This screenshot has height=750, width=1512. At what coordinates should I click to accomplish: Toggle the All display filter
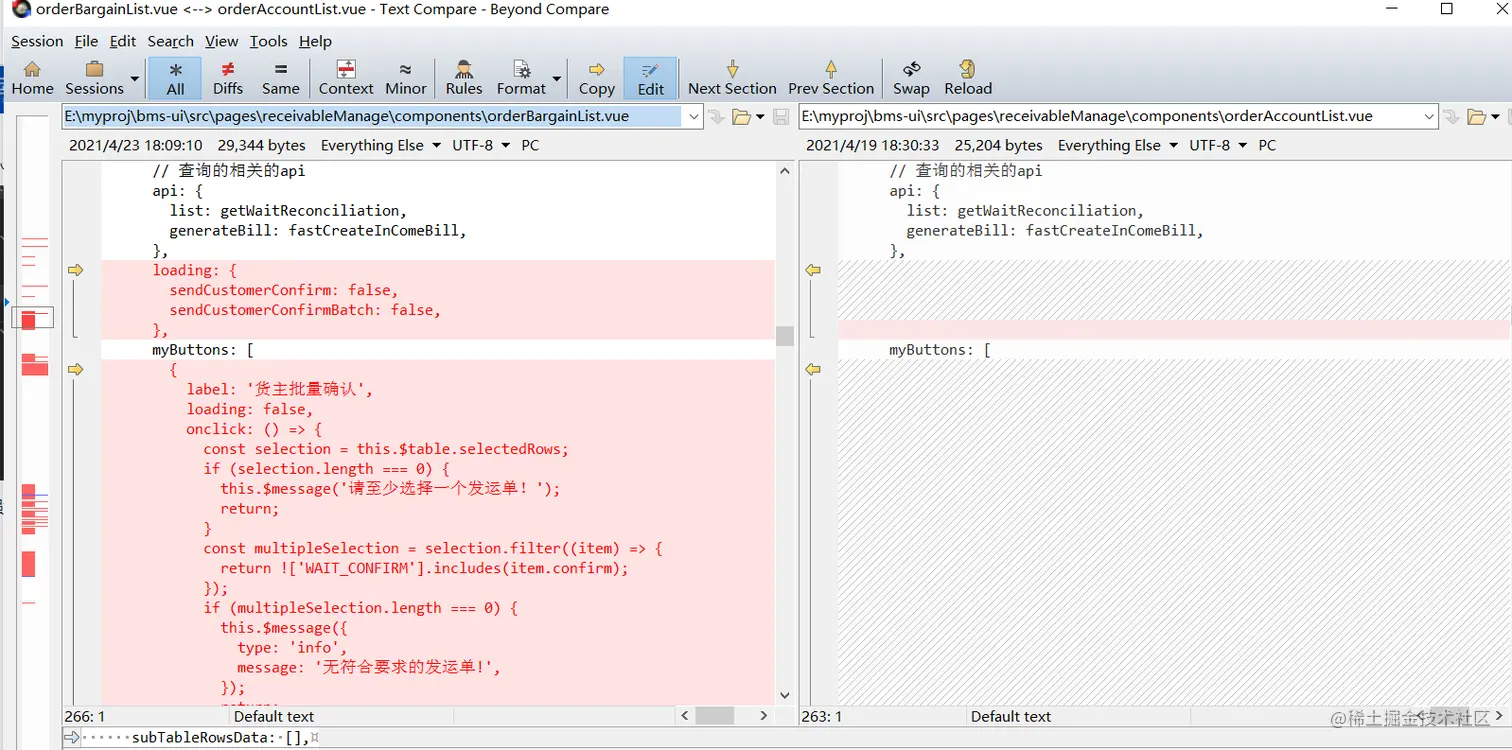(175, 78)
